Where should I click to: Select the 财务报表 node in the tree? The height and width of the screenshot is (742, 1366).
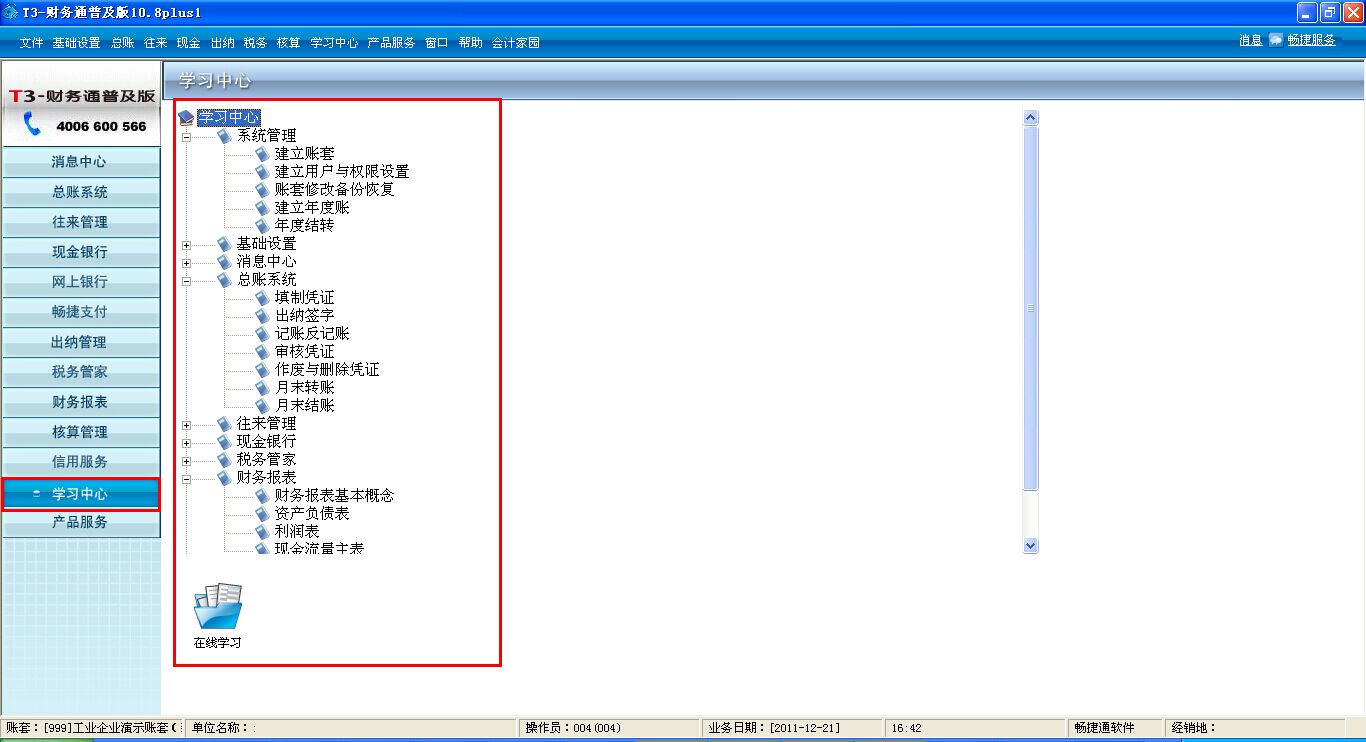(x=266, y=478)
